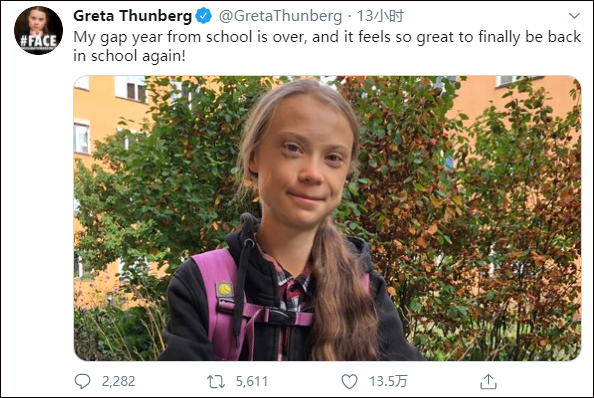The height and width of the screenshot is (398, 594).
Task: Like the tweet with the heart icon
Action: (x=349, y=381)
